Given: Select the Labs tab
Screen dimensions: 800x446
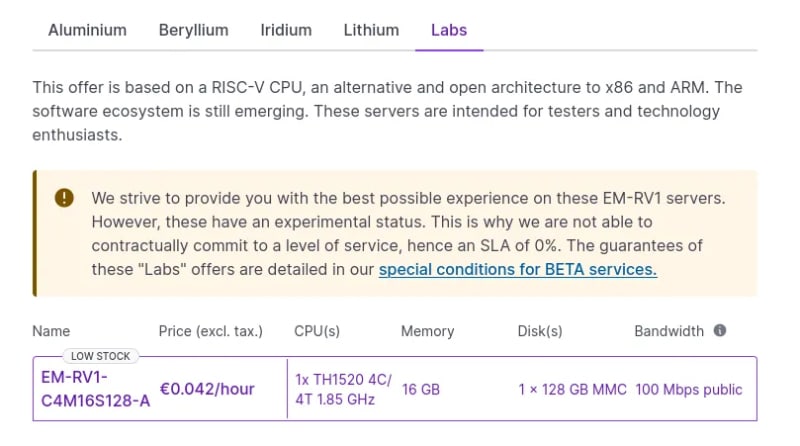Looking at the screenshot, I should pos(449,30).
